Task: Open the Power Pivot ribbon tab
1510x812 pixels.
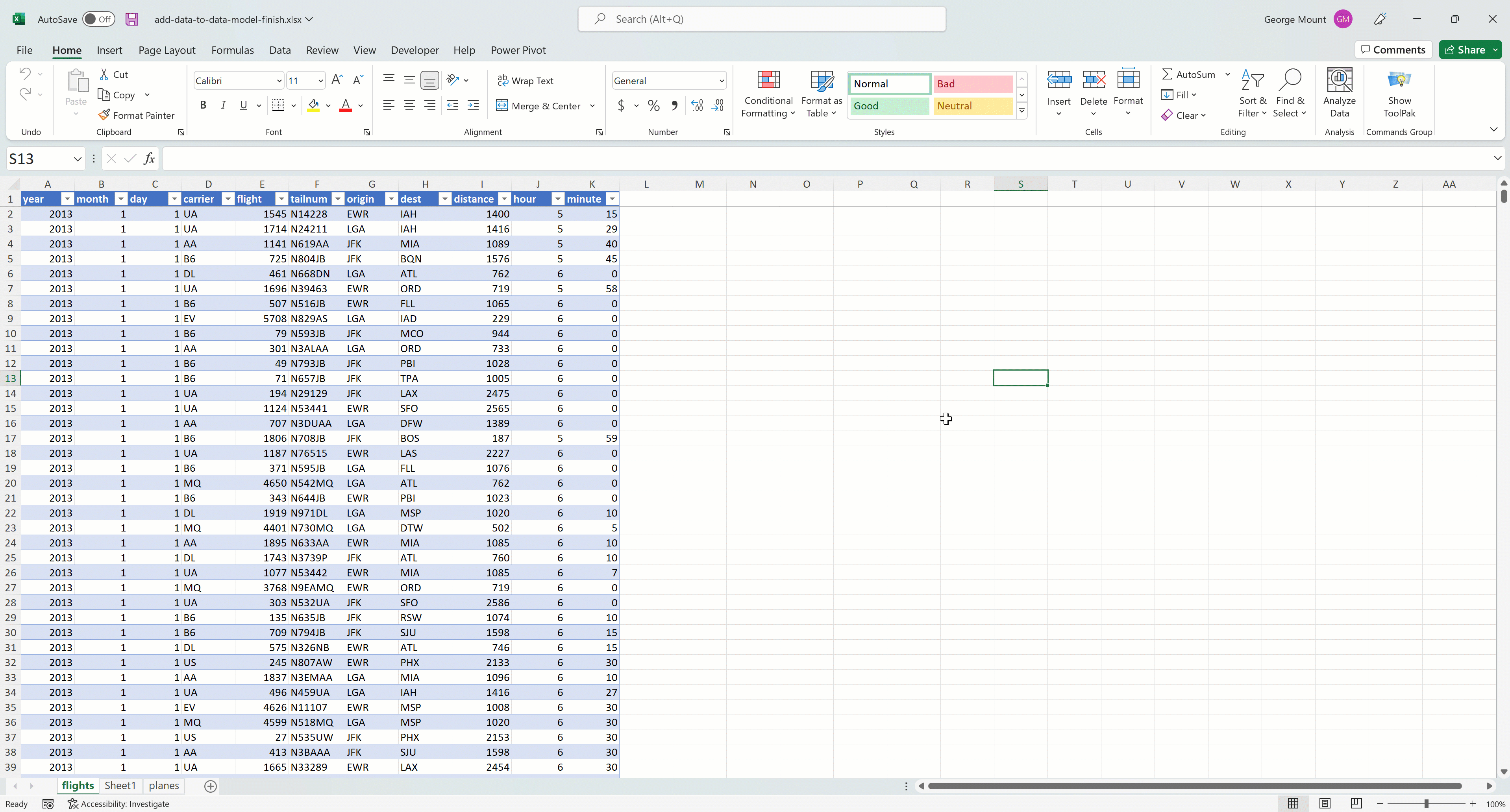Action: click(518, 50)
